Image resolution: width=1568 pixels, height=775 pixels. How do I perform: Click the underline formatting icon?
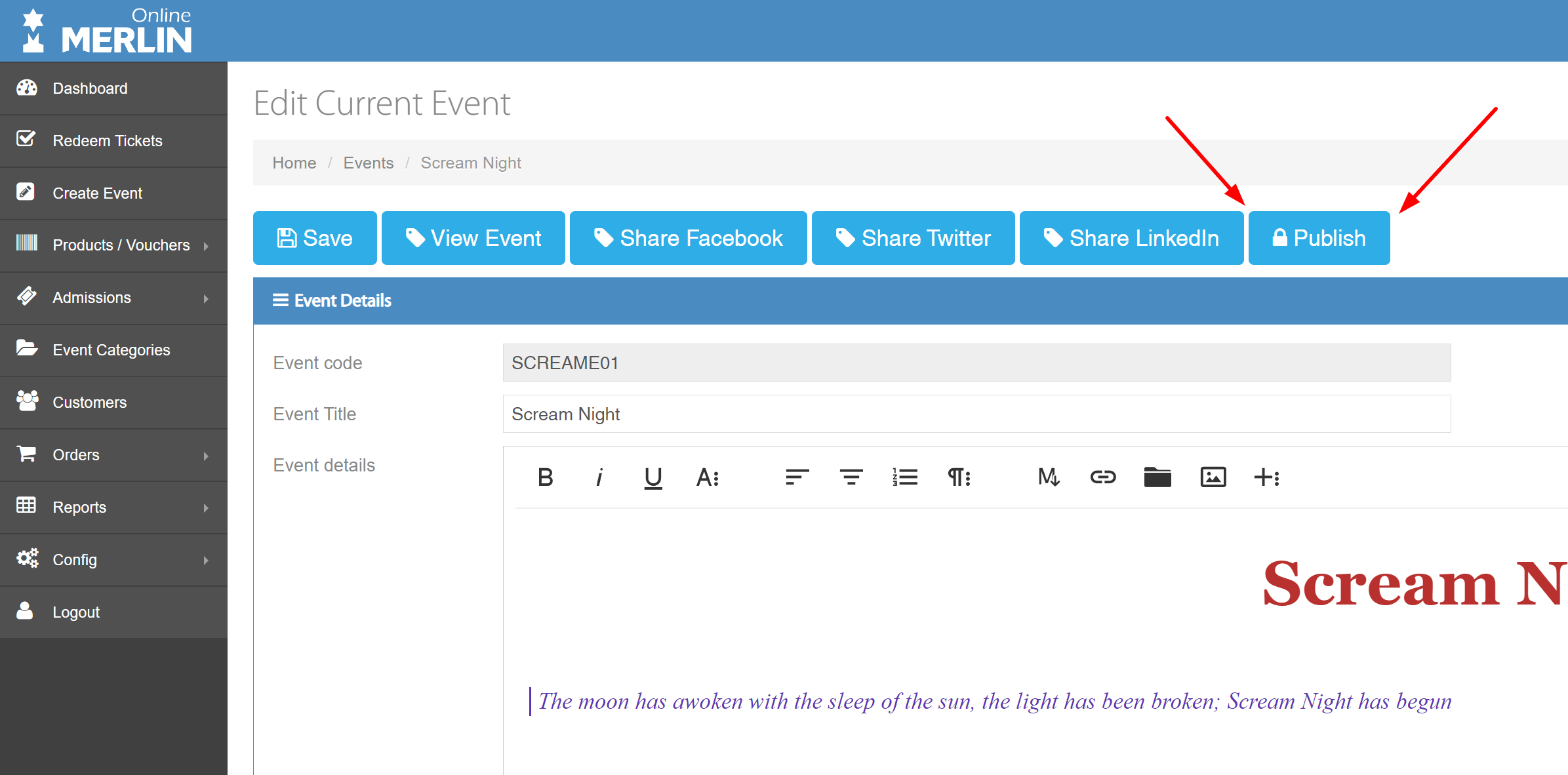[653, 477]
